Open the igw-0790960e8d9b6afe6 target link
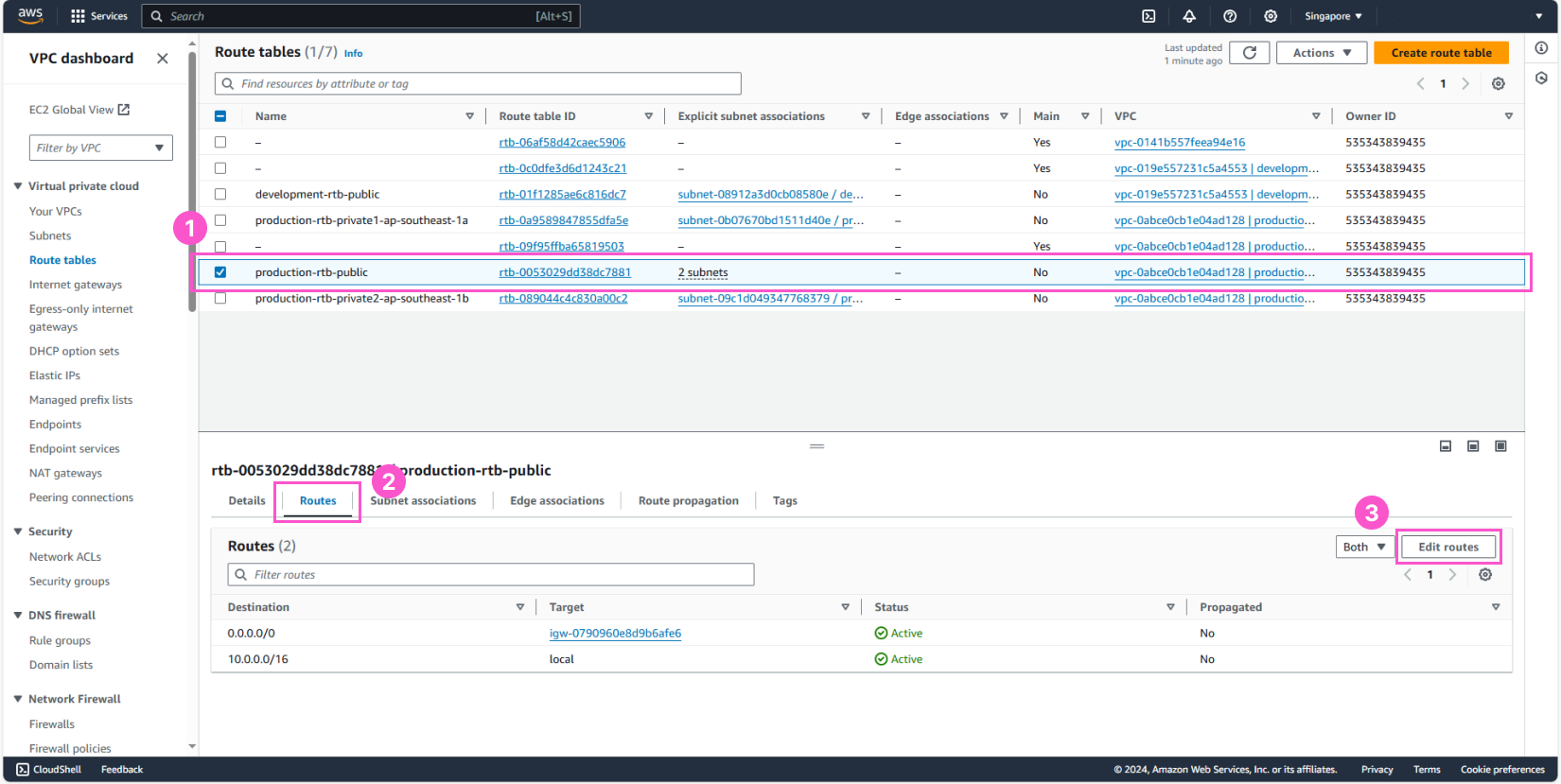The image size is (1561, 784). click(615, 634)
